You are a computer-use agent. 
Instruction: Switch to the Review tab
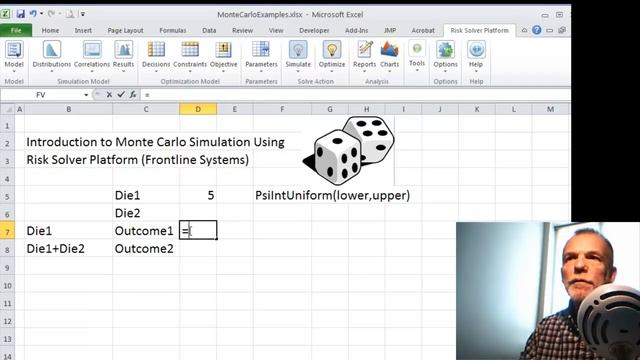point(242,30)
